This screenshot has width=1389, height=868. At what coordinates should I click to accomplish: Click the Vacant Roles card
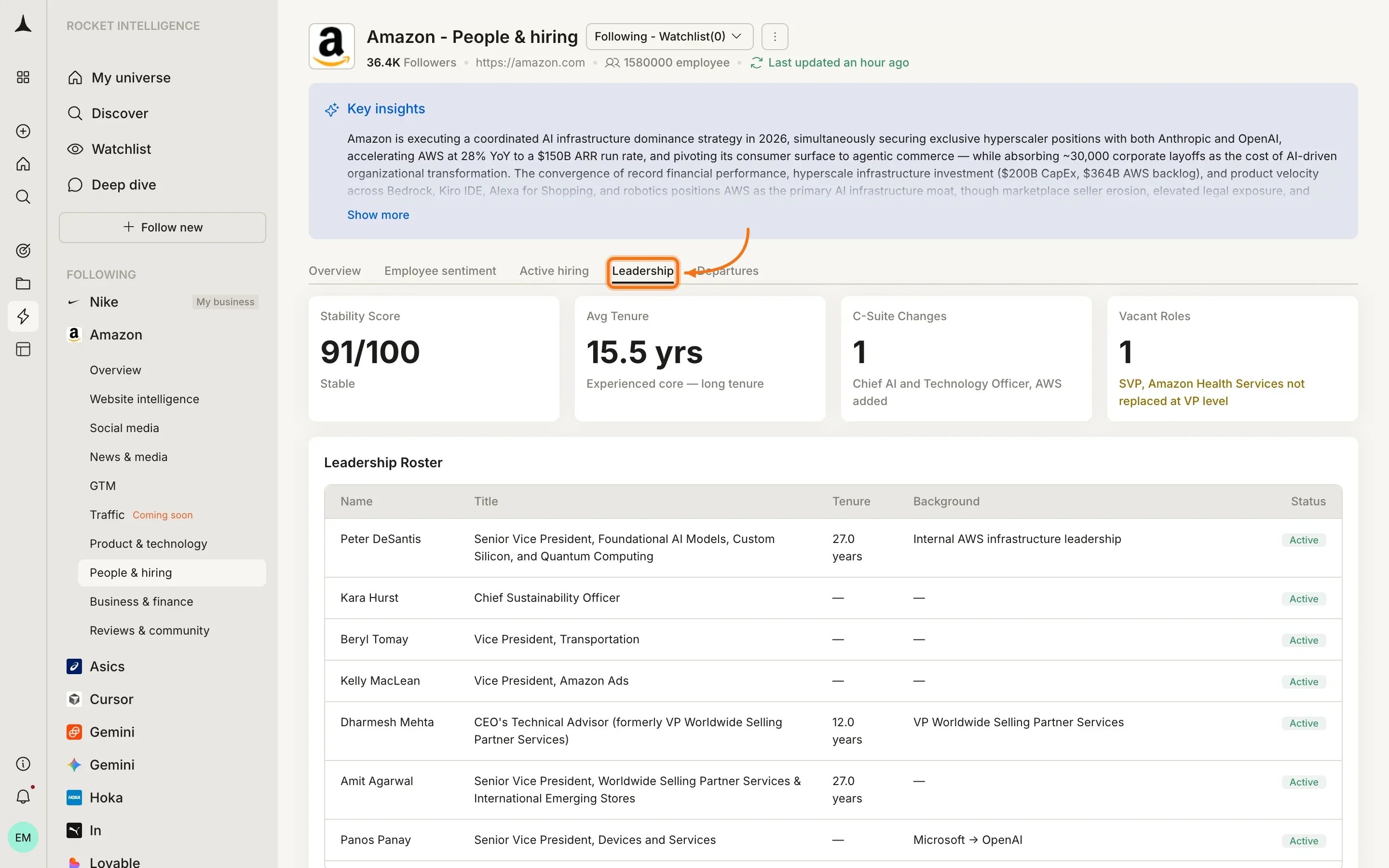coord(1232,359)
